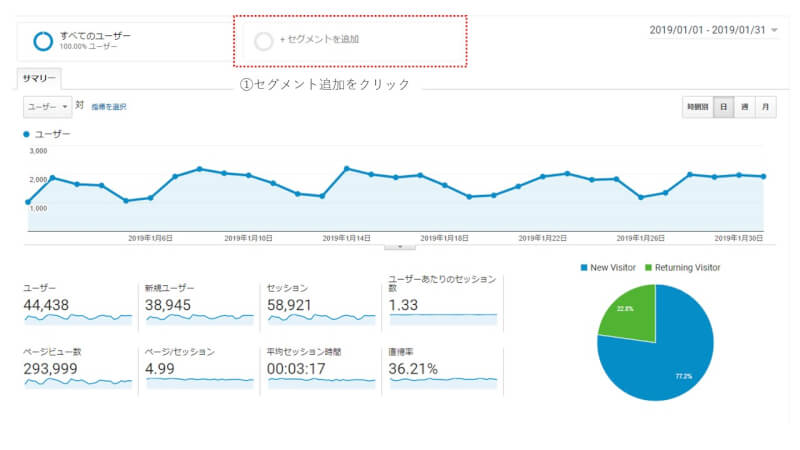Switch chart to daily 日 view

[723, 107]
